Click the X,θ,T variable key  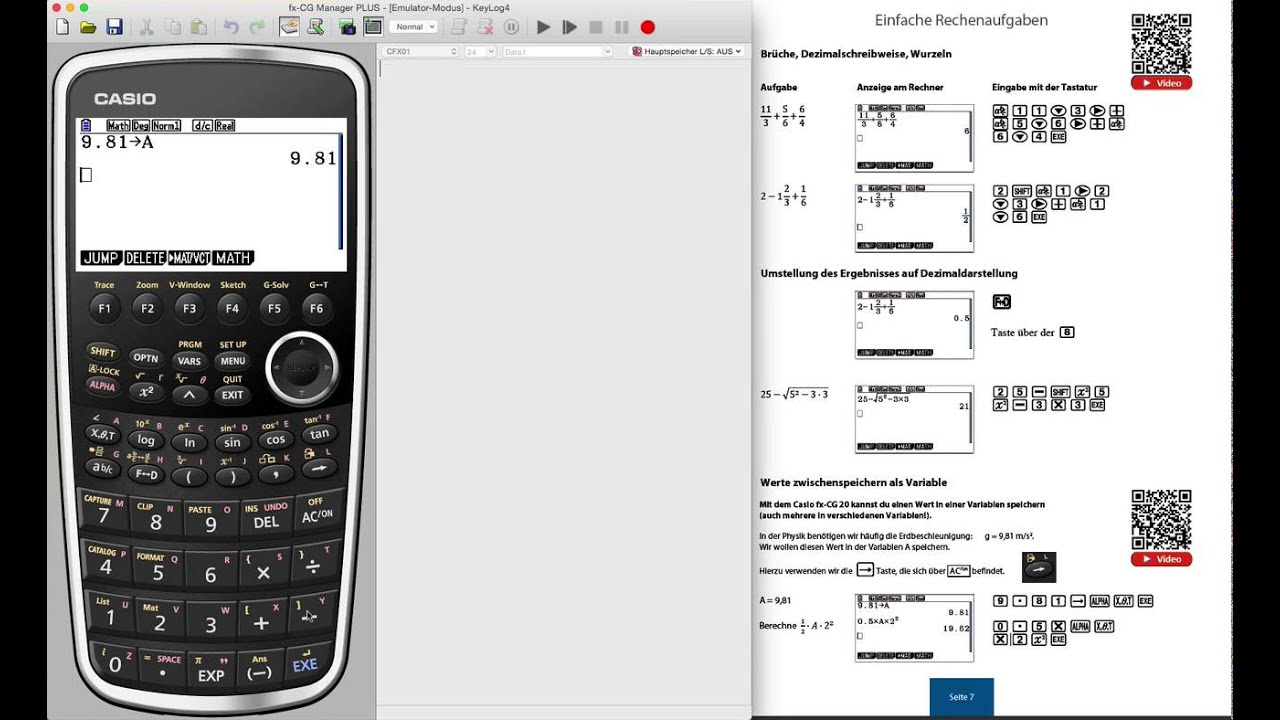(x=102, y=434)
